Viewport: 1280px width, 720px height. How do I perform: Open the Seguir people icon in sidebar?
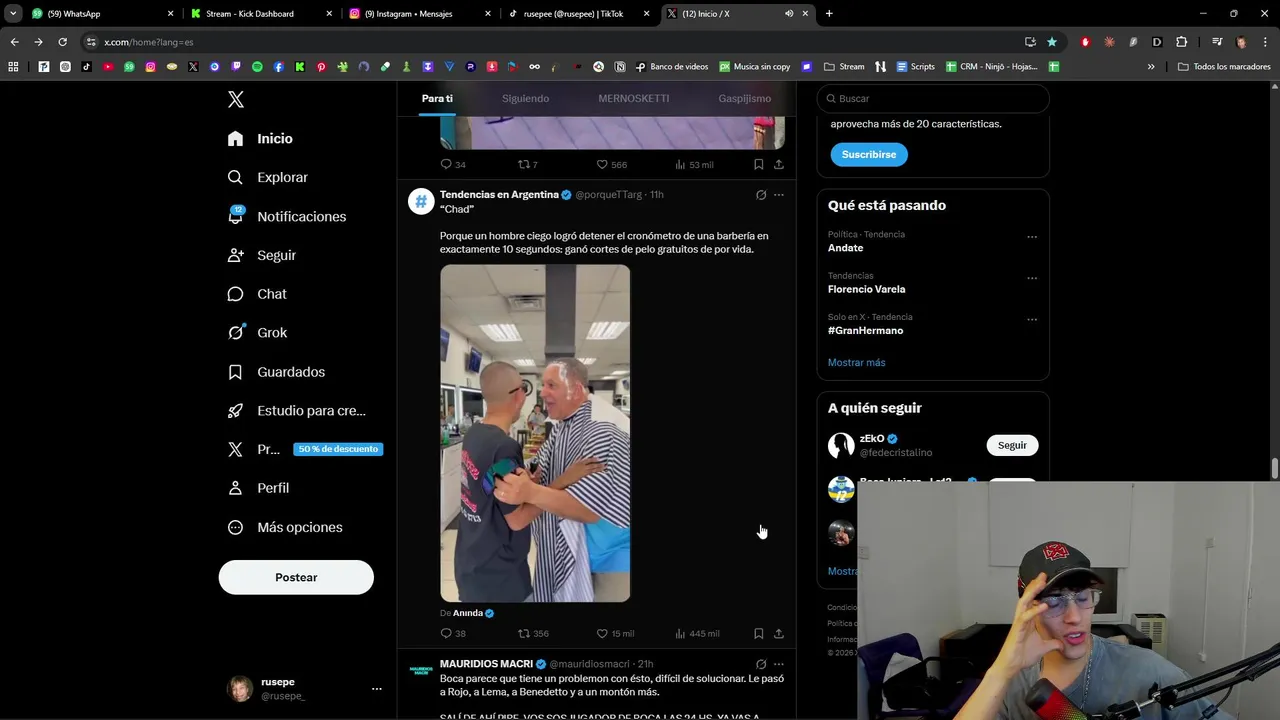(x=235, y=255)
